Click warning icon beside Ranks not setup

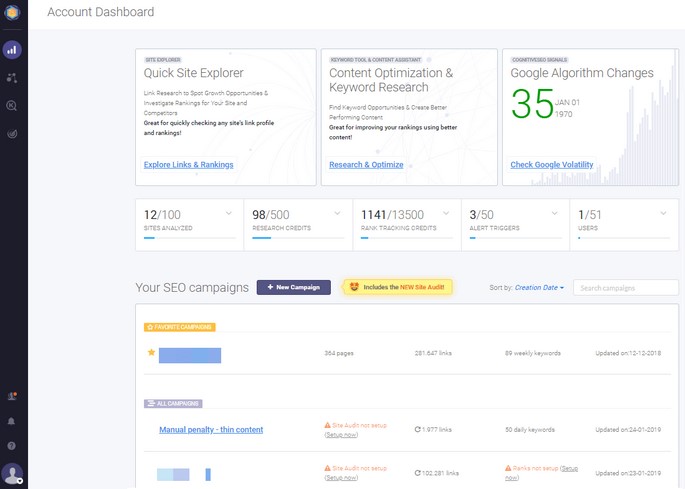508,468
